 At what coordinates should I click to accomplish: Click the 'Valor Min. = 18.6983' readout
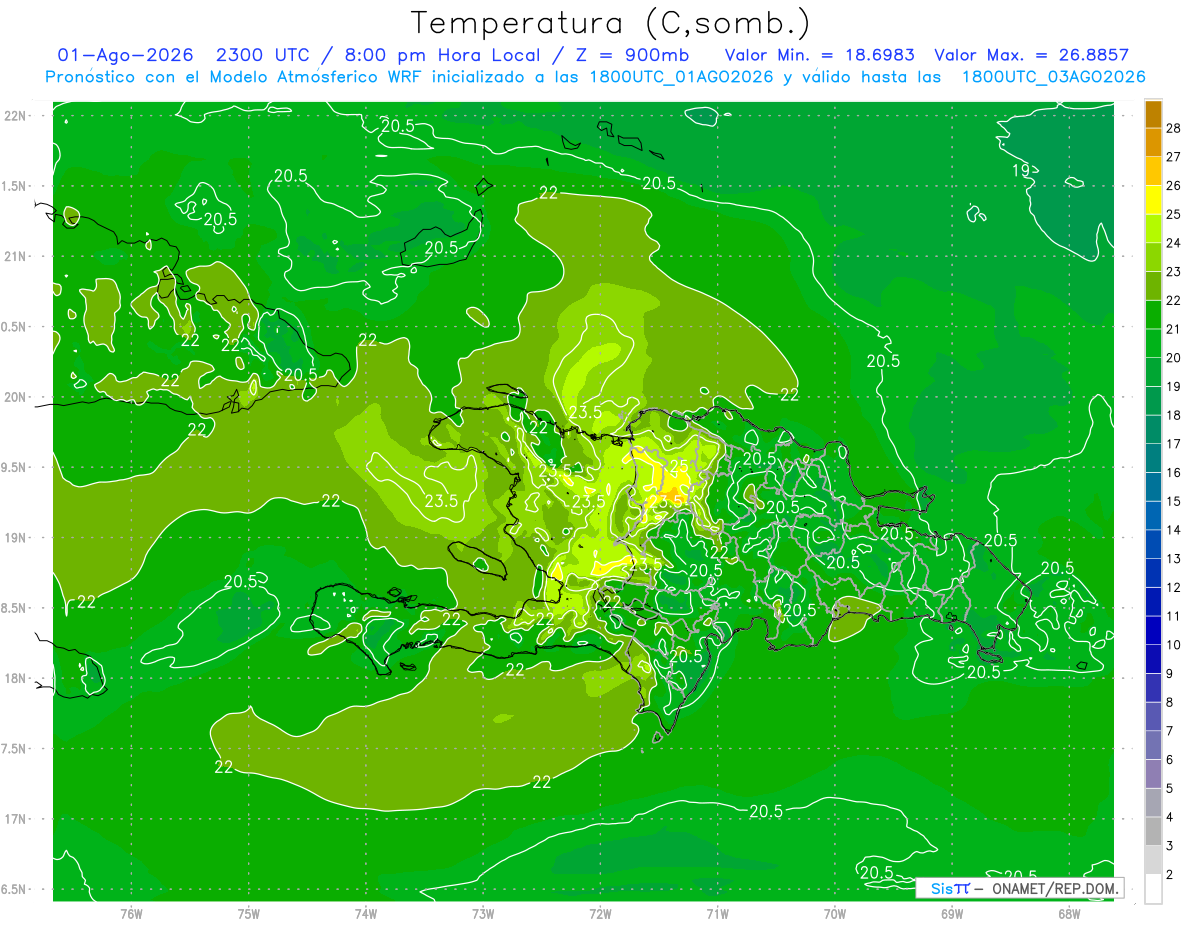tap(819, 55)
